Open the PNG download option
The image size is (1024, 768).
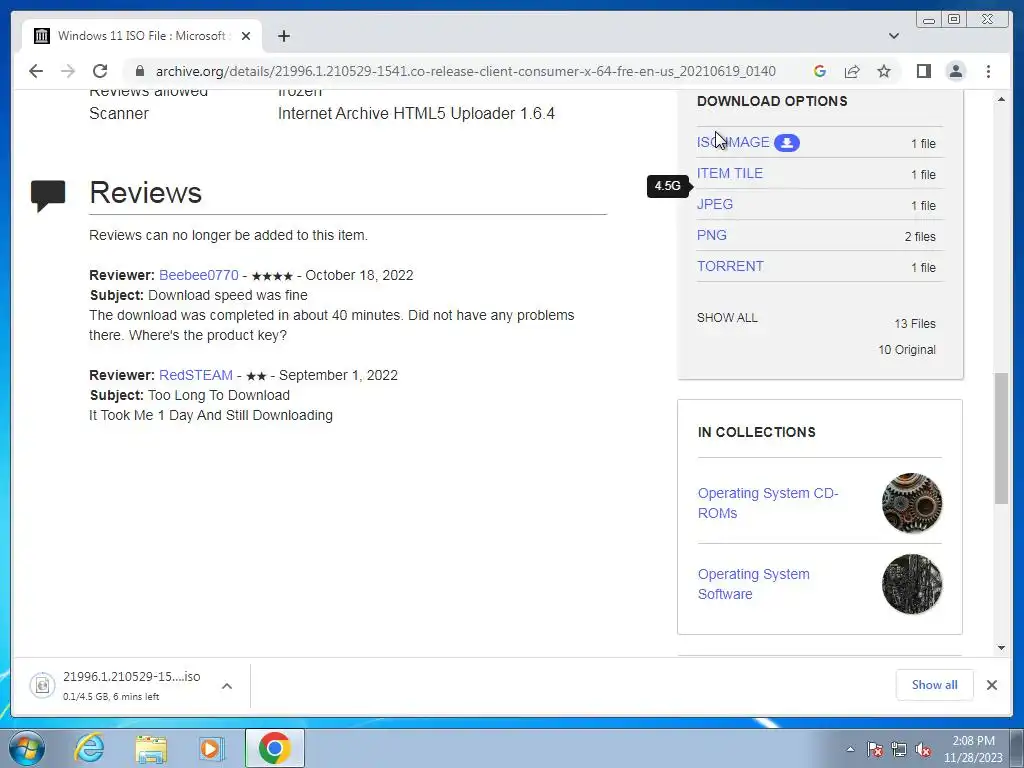[712, 235]
